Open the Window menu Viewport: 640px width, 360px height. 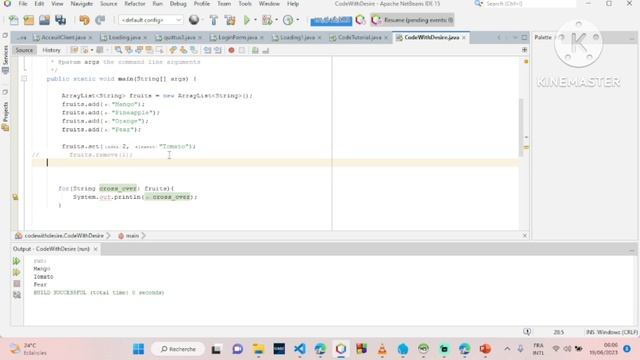pyautogui.click(x=269, y=4)
